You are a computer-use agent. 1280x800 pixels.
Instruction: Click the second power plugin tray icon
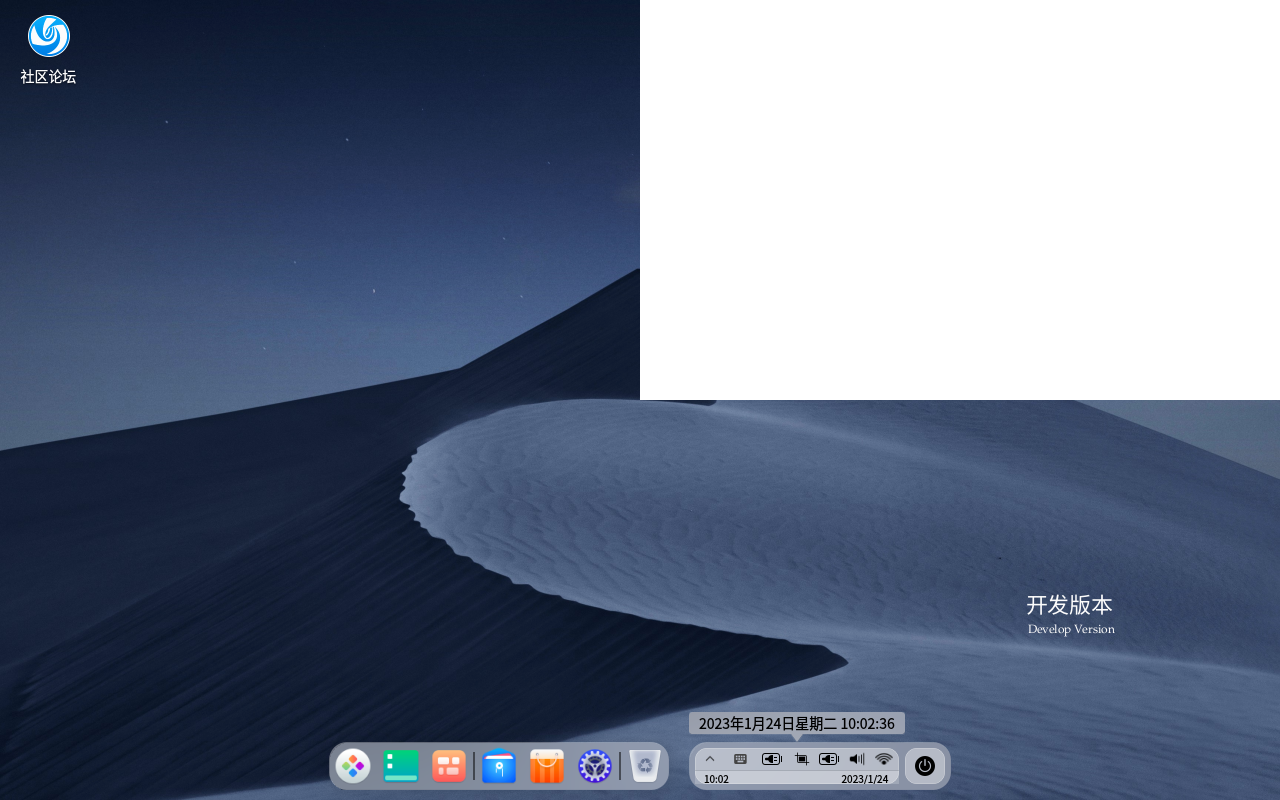828,758
